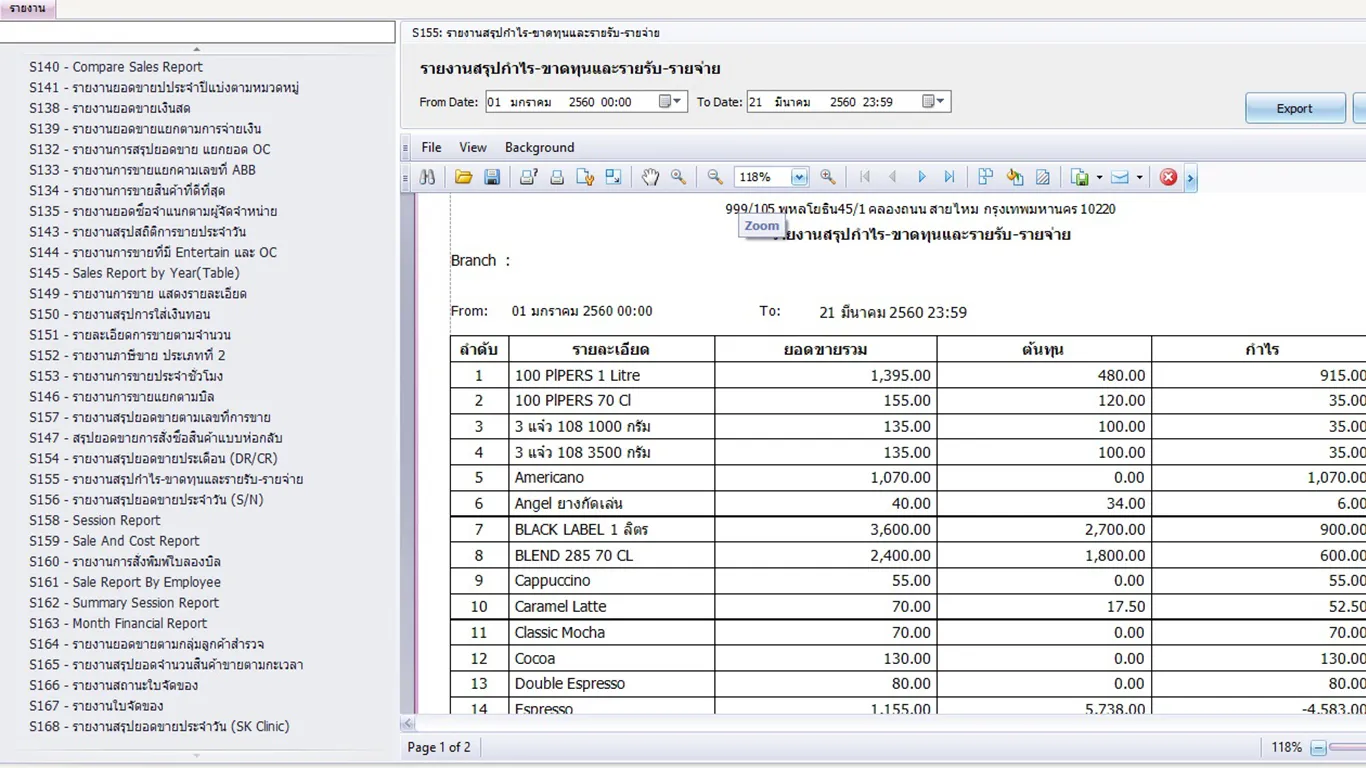Click the 'Page 1 of 2' status text
Viewport: 1366px width, 768px height.
tap(439, 747)
